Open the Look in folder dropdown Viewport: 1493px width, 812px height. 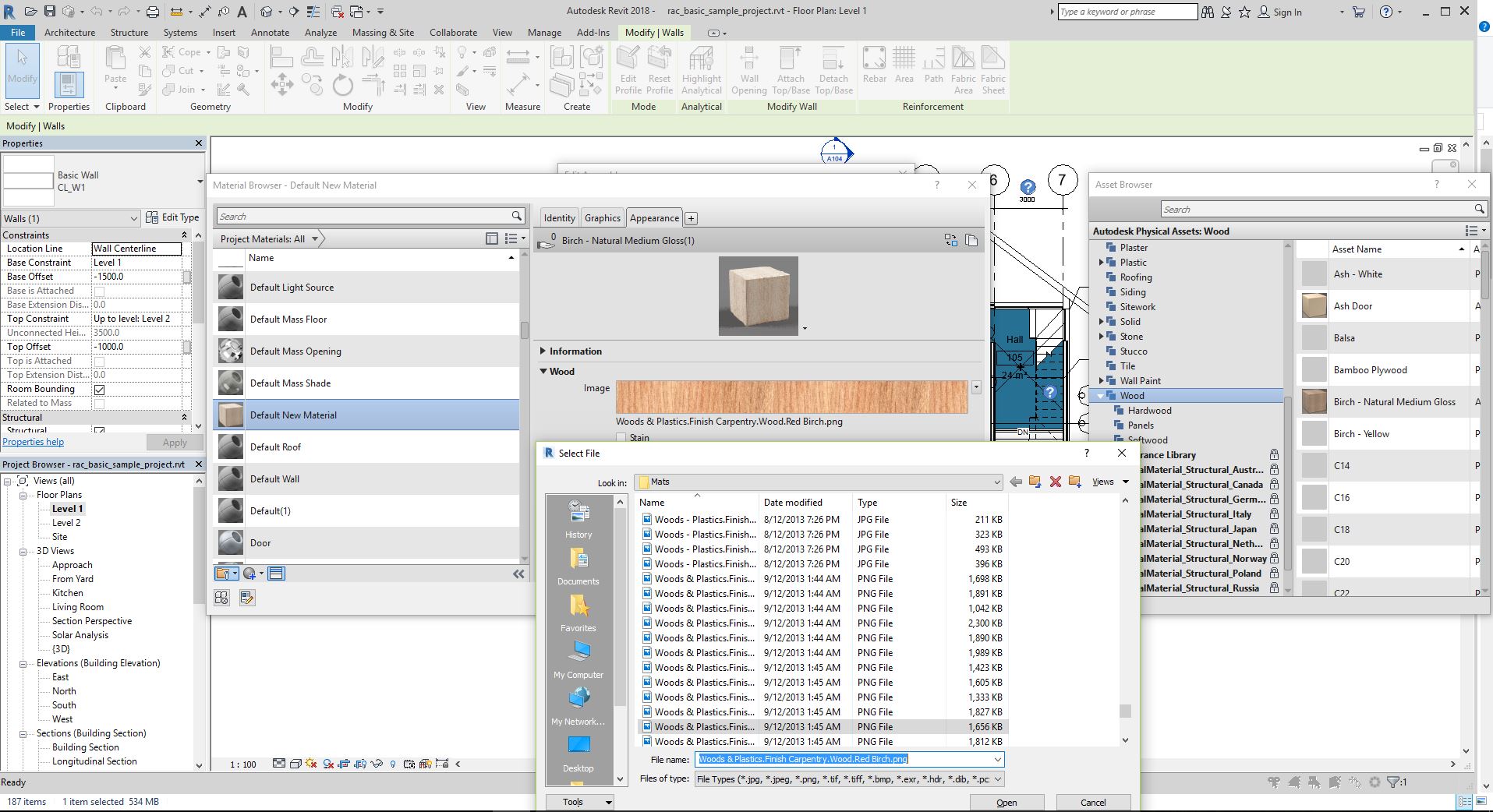pos(996,482)
